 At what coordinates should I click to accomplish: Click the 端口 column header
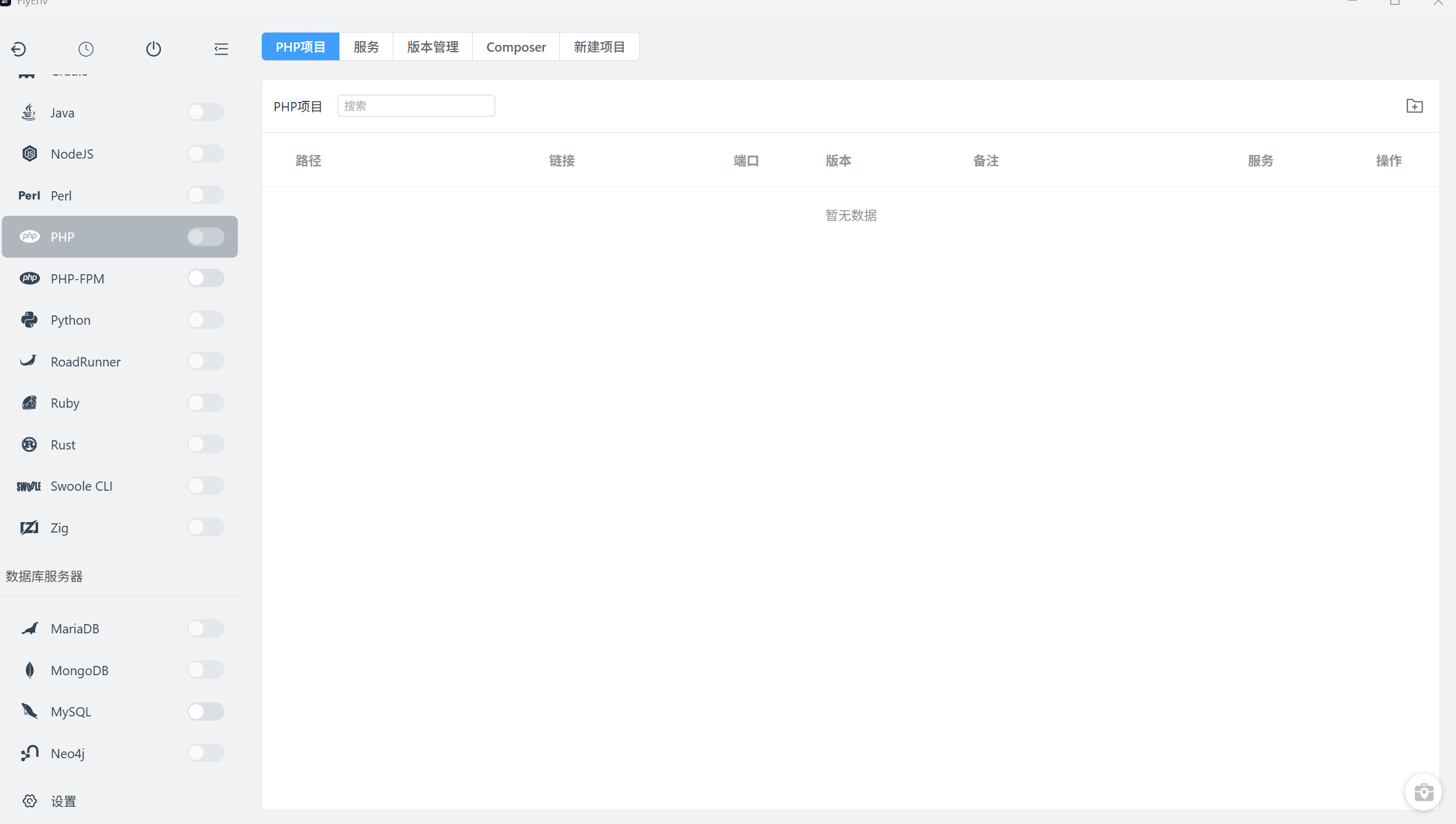(746, 160)
